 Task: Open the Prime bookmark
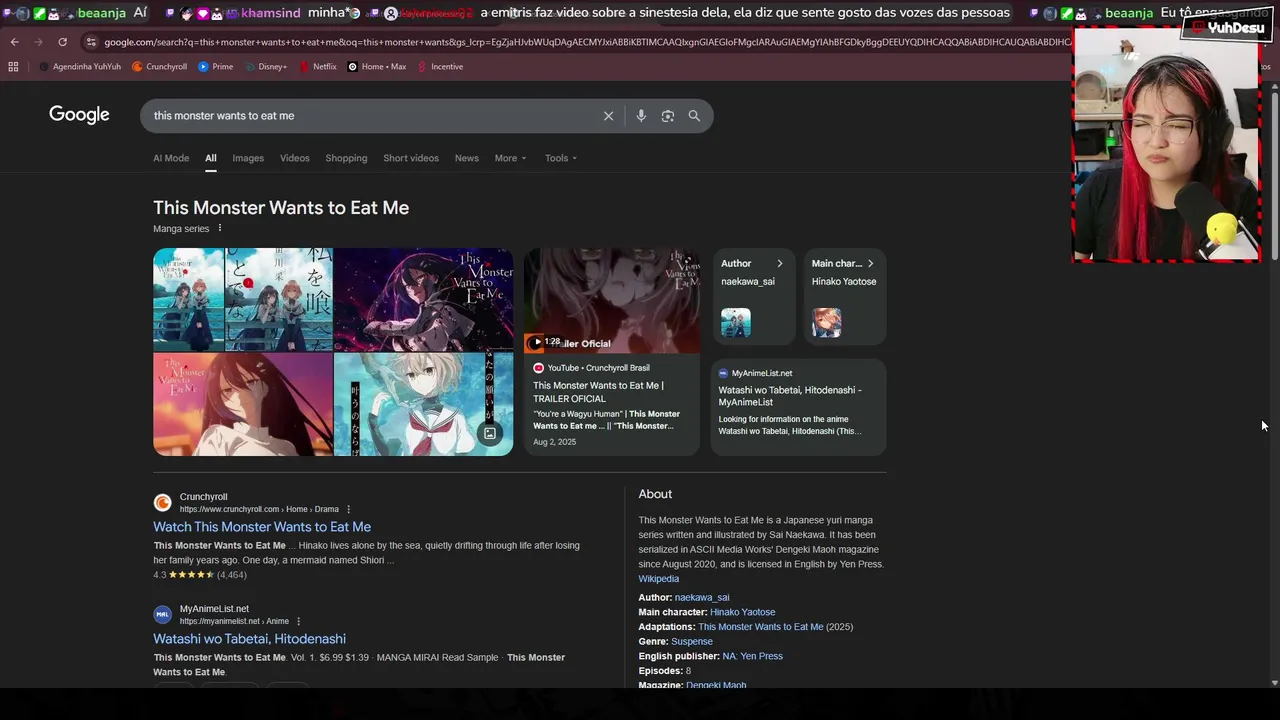pyautogui.click(x=215, y=67)
